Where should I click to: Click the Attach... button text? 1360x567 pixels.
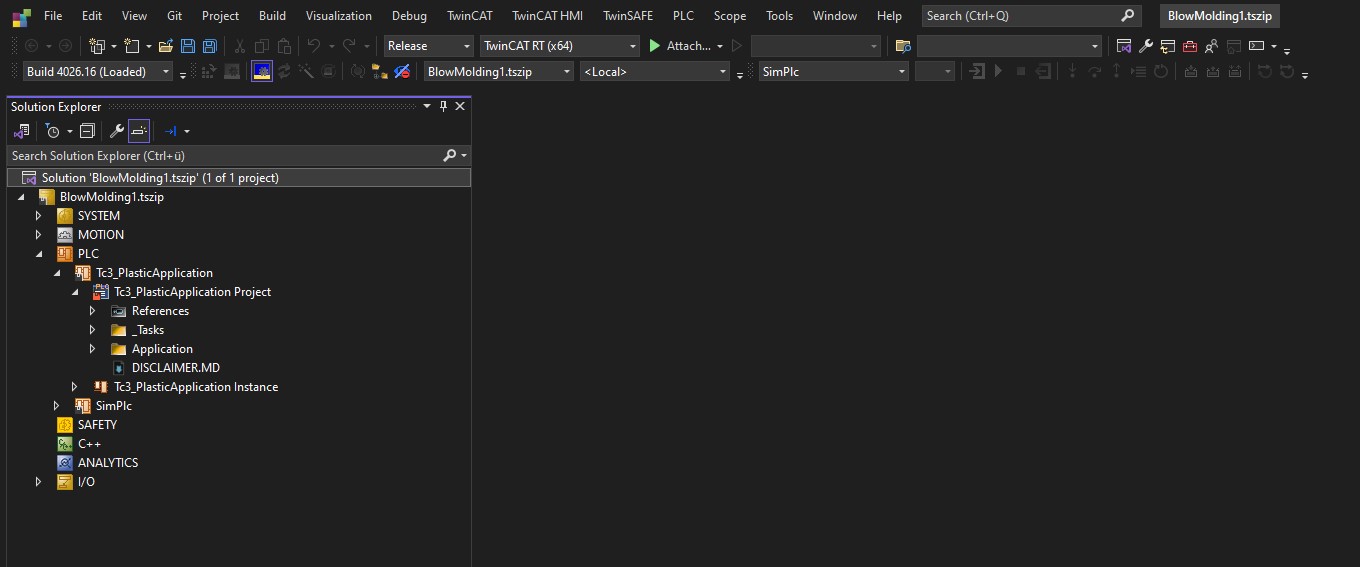coord(689,46)
